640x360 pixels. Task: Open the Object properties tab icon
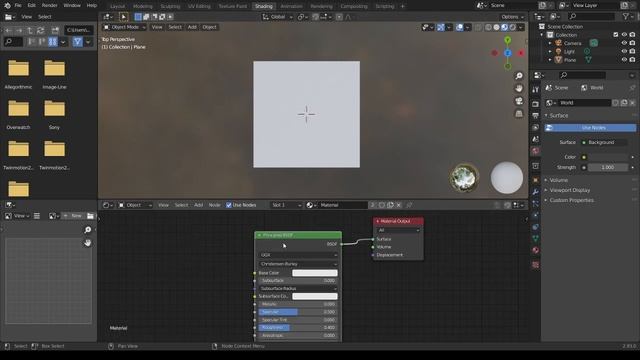(536, 180)
